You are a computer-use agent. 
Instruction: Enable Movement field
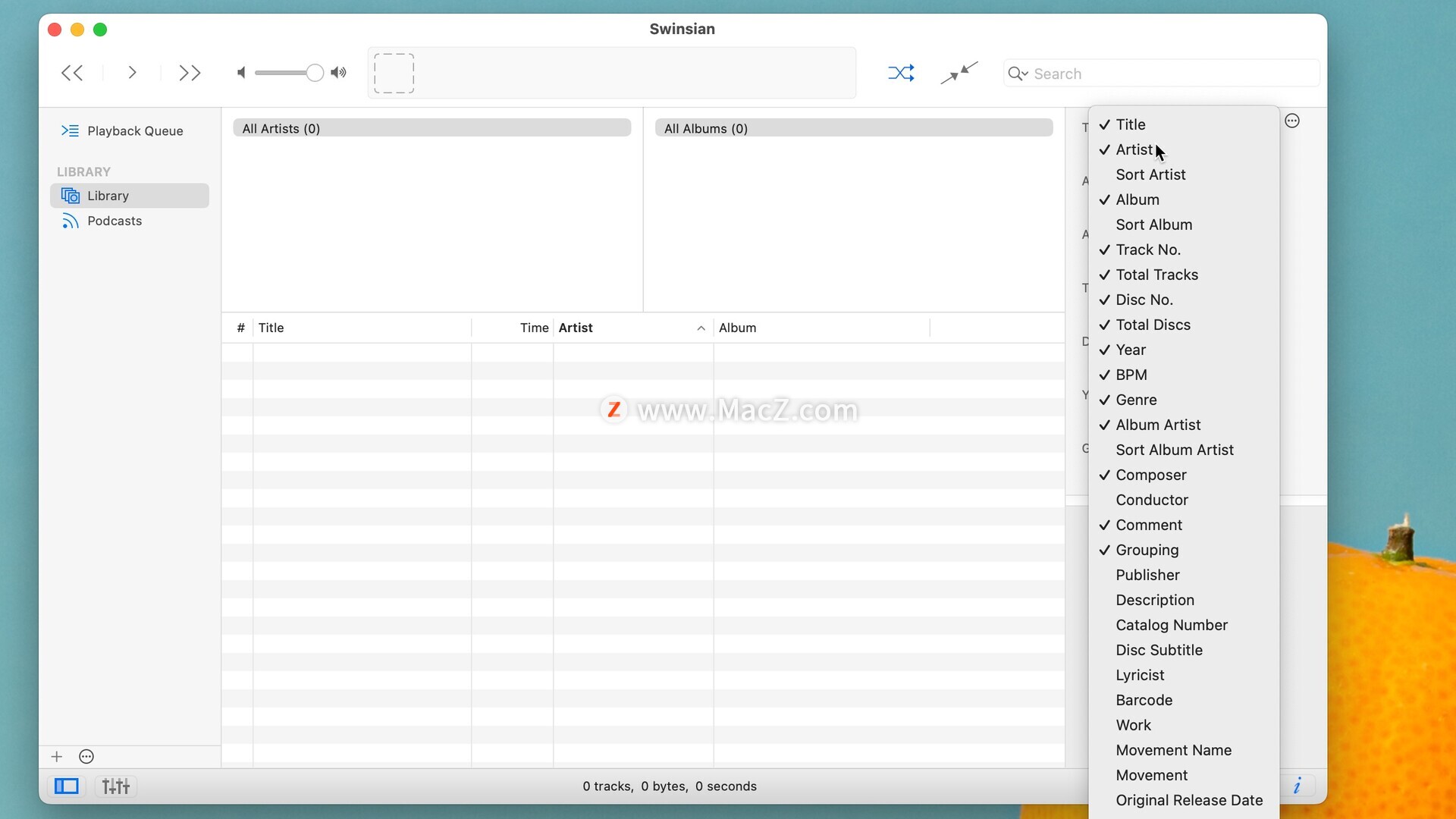(x=1184, y=775)
